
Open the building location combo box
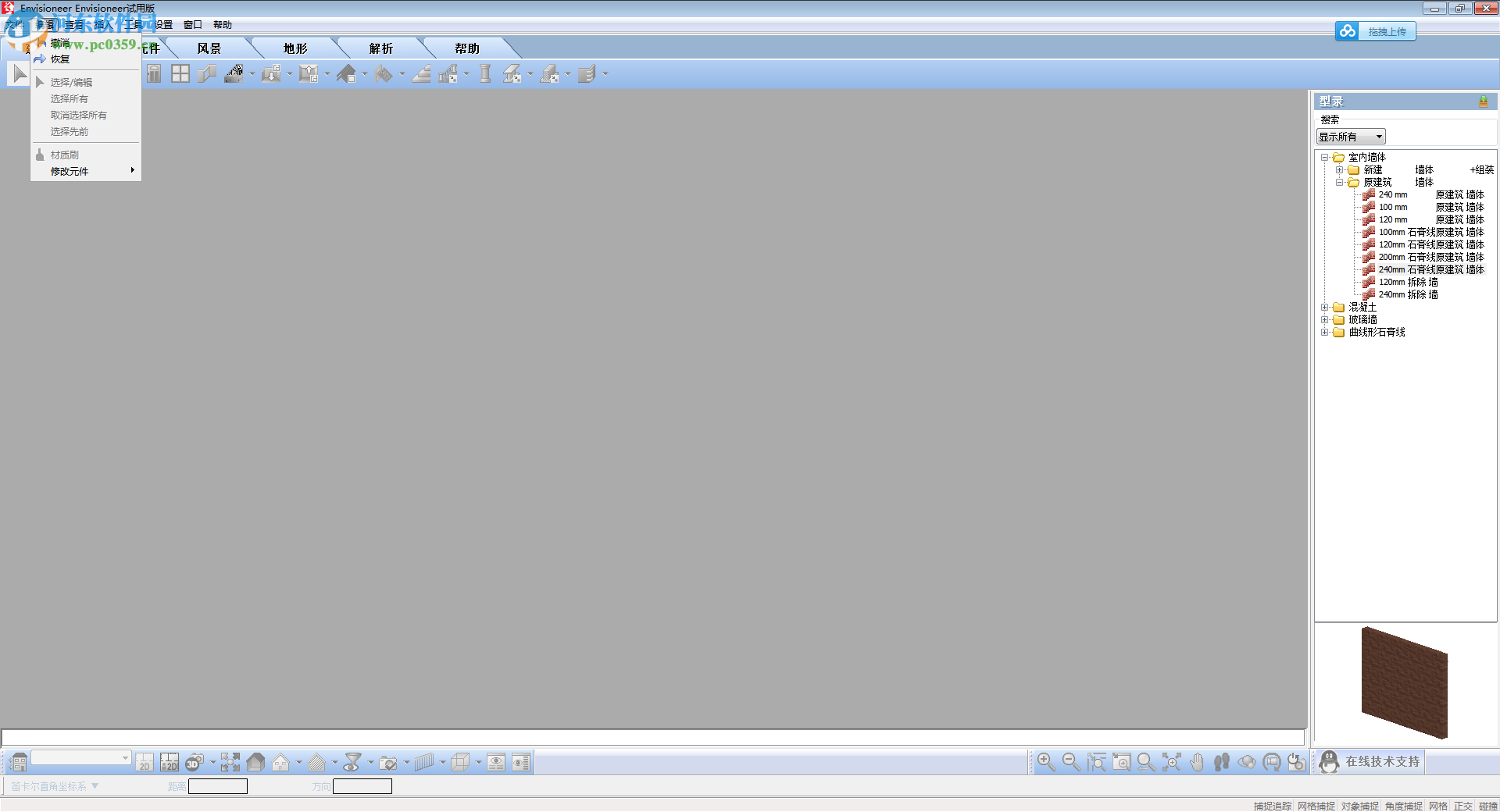pos(80,758)
